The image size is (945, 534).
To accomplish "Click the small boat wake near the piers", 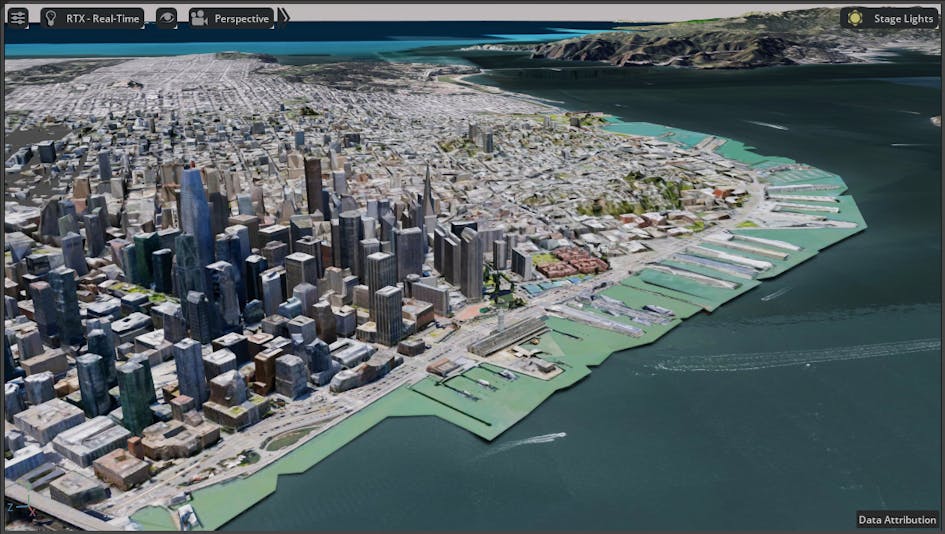I will (x=530, y=440).
